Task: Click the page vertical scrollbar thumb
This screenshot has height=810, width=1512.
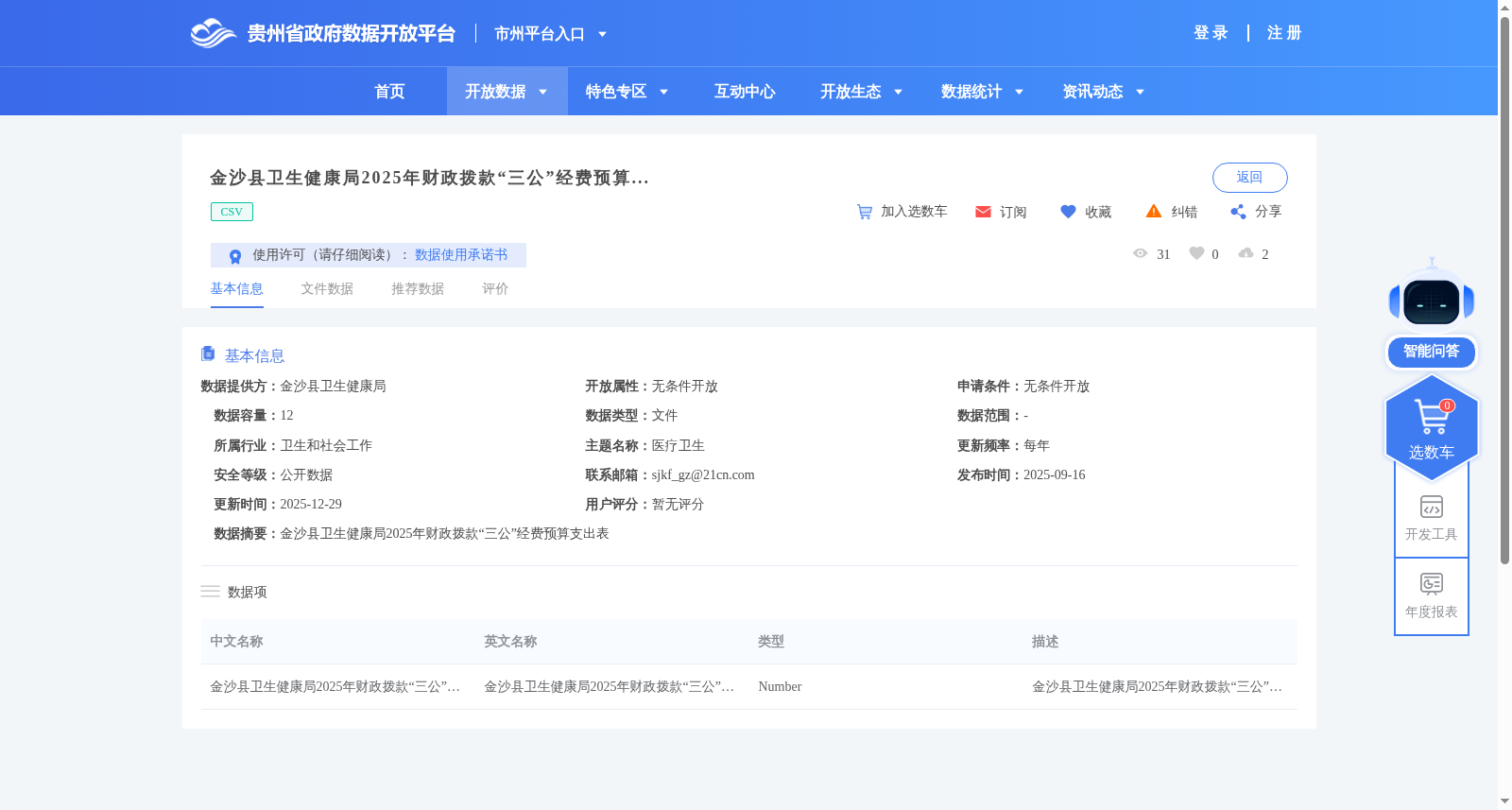Action: point(1504,290)
